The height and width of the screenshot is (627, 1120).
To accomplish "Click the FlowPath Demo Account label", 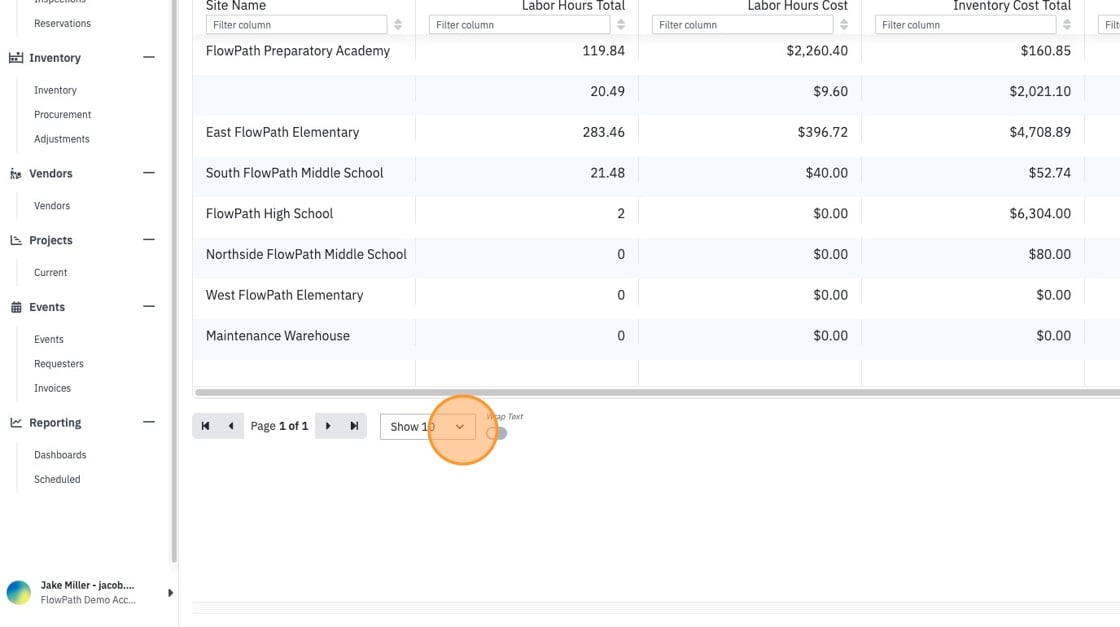I will 88,600.
